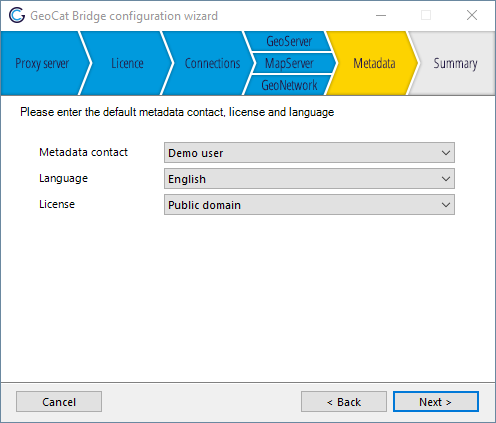This screenshot has width=496, height=423.
Task: Click the Public domain license field
Action: point(309,205)
